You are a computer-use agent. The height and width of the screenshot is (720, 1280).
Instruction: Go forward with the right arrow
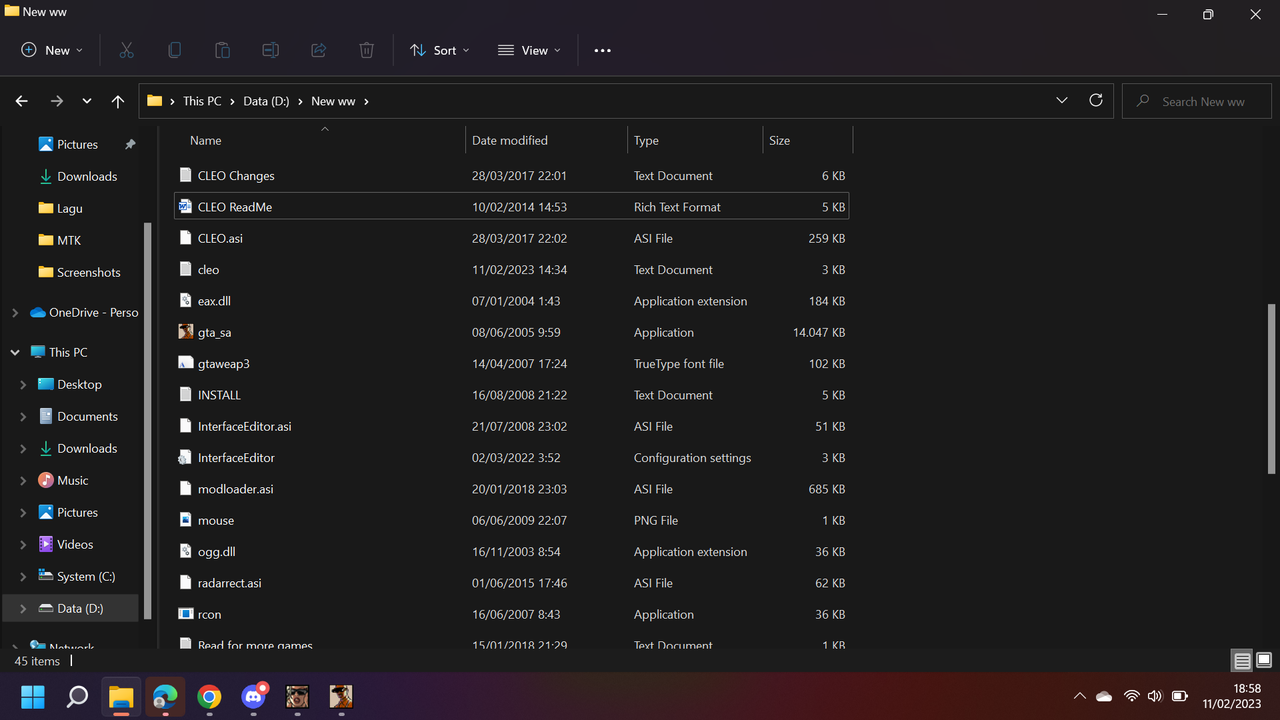click(x=56, y=101)
